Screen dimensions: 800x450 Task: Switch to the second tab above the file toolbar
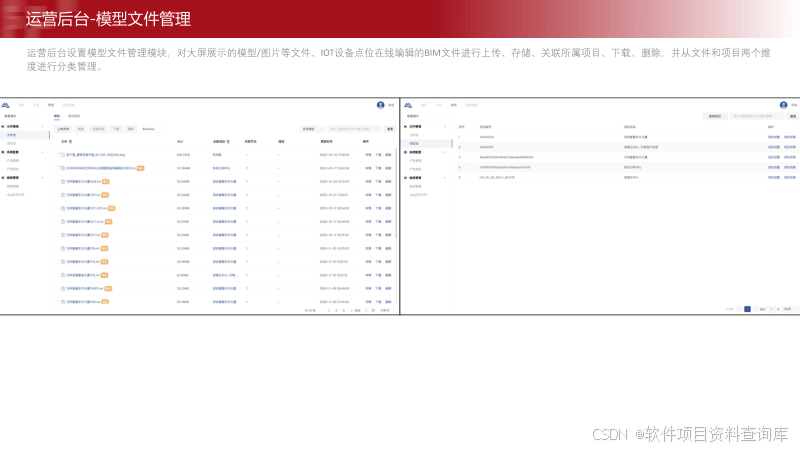(74, 116)
